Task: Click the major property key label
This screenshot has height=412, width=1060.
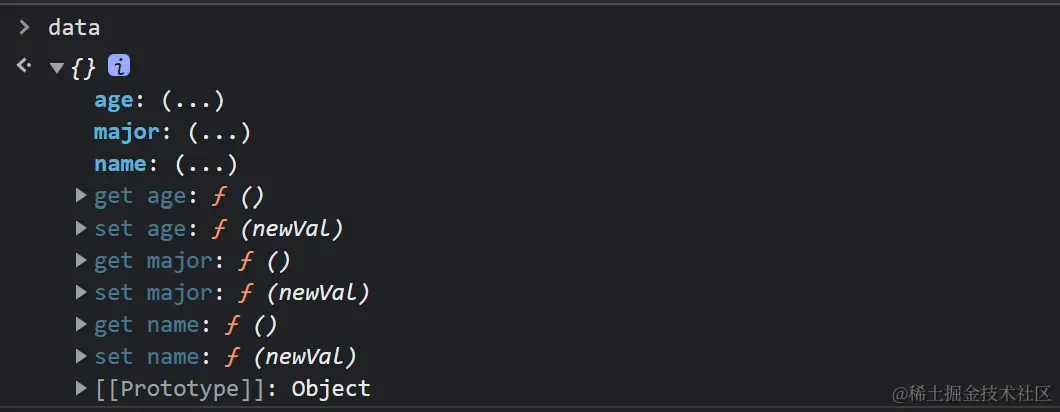Action: pyautogui.click(x=126, y=132)
